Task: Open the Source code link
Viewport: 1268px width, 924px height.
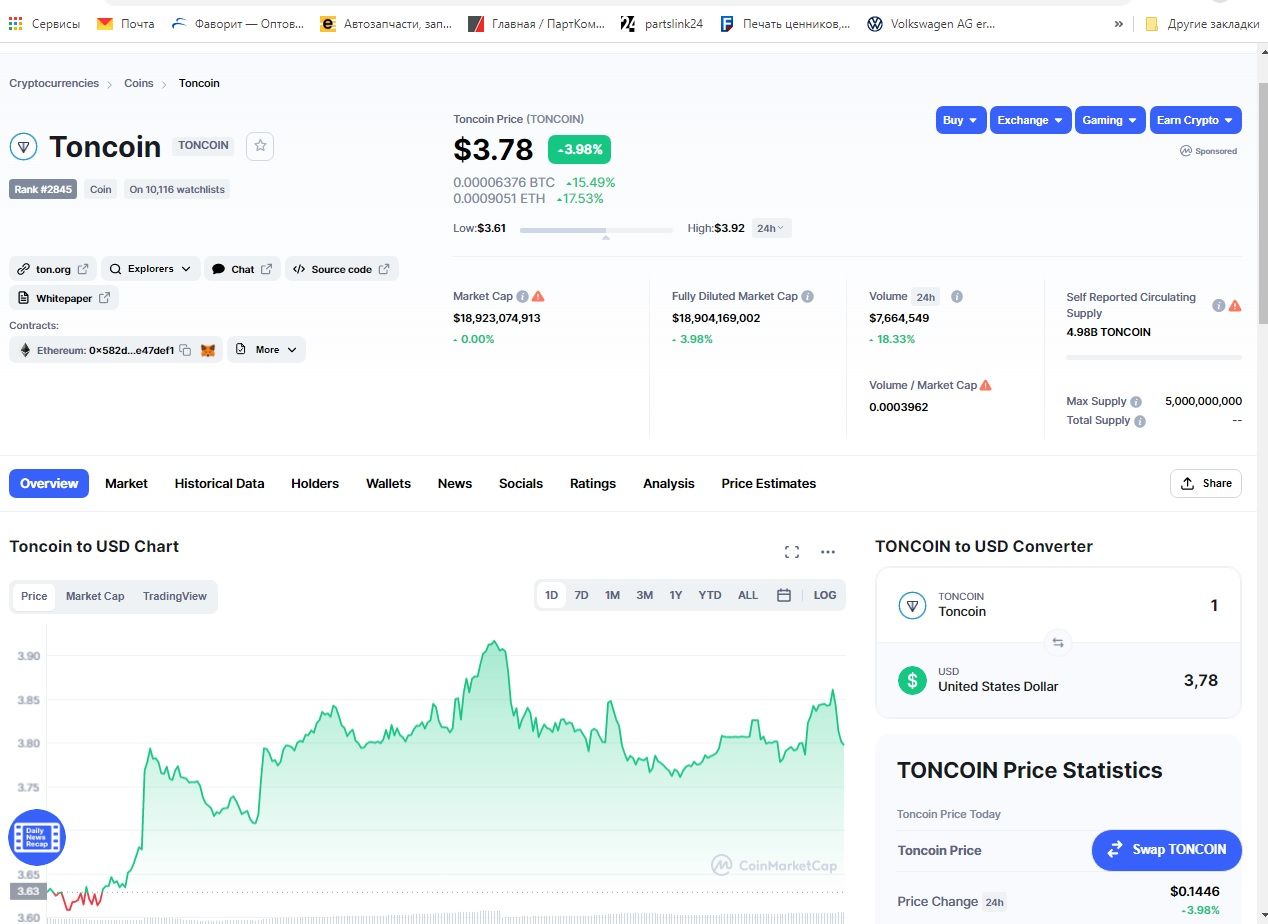Action: click(x=342, y=269)
